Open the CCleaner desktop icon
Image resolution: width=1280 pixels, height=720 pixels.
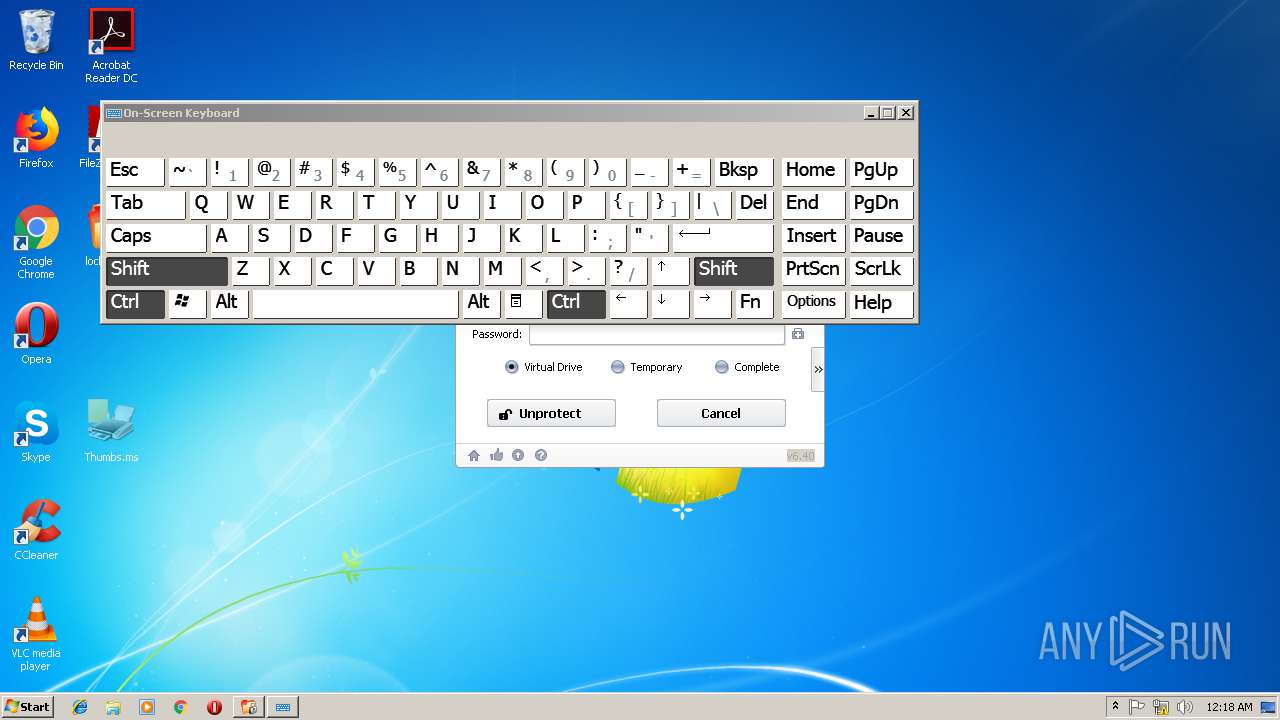(36, 530)
